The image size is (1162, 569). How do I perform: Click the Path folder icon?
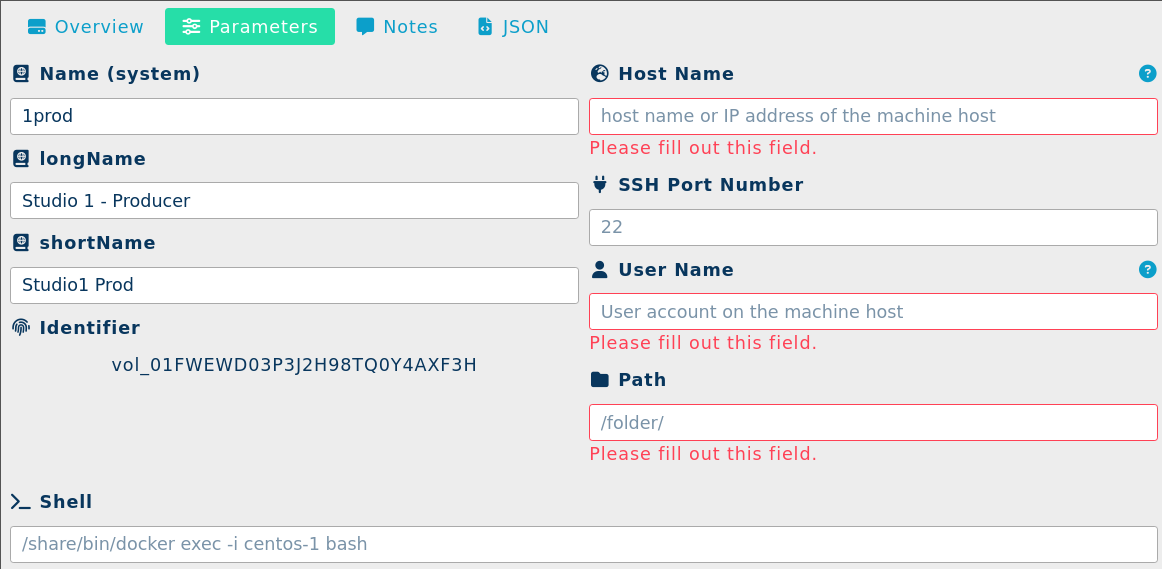[600, 380]
